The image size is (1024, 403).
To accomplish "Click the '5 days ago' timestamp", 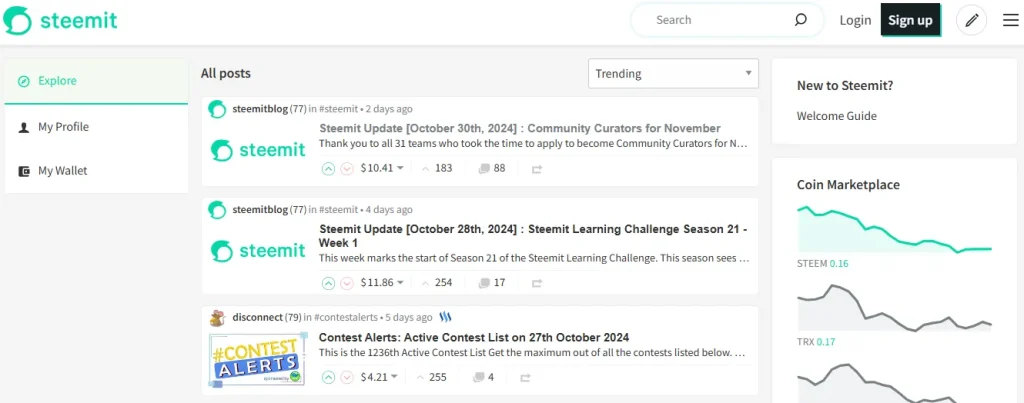I will pos(409,317).
